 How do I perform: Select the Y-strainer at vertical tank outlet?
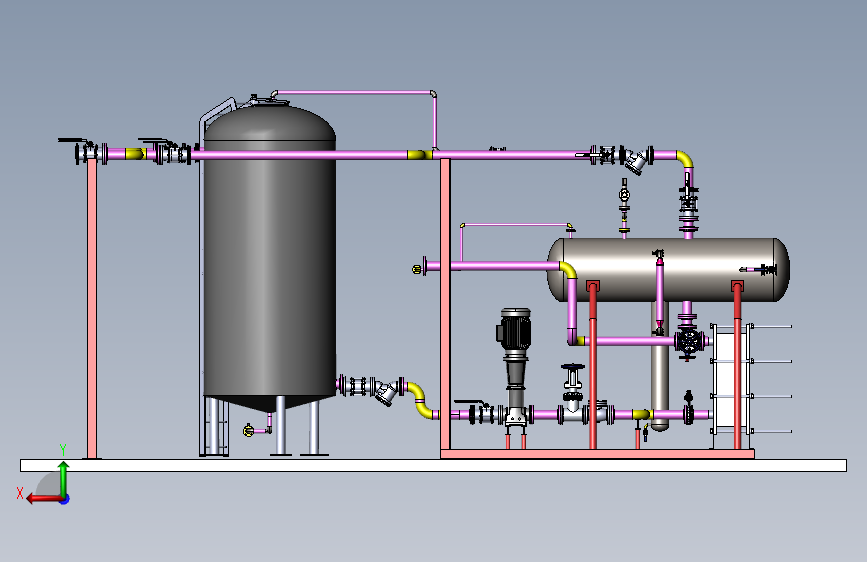(x=387, y=392)
